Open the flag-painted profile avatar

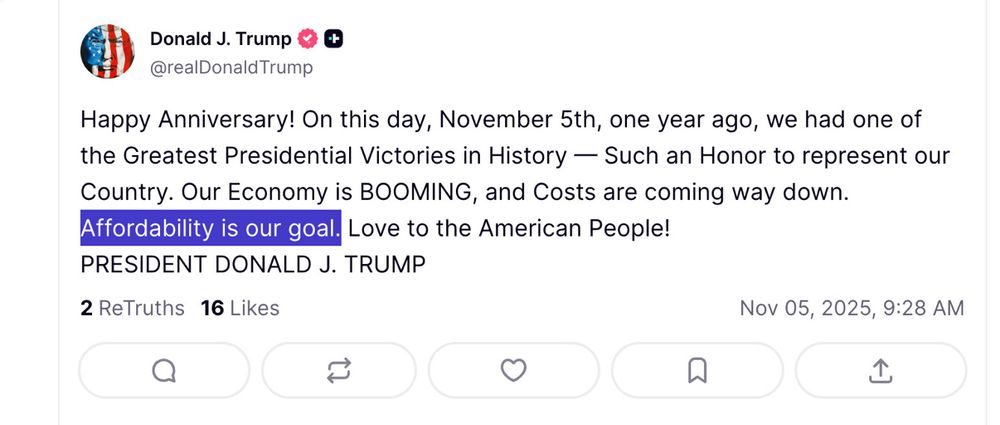click(x=107, y=51)
